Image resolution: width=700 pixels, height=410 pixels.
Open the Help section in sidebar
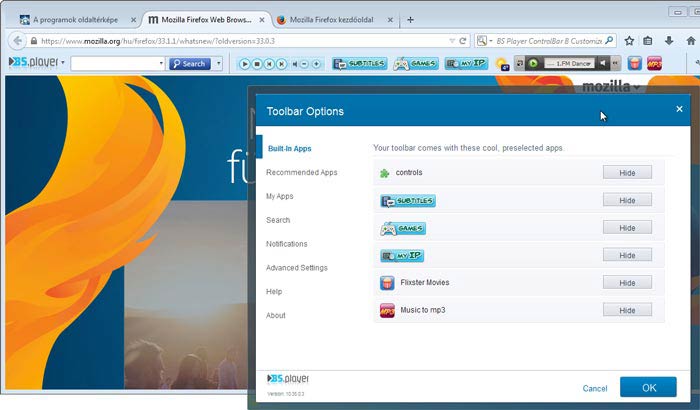(x=274, y=291)
